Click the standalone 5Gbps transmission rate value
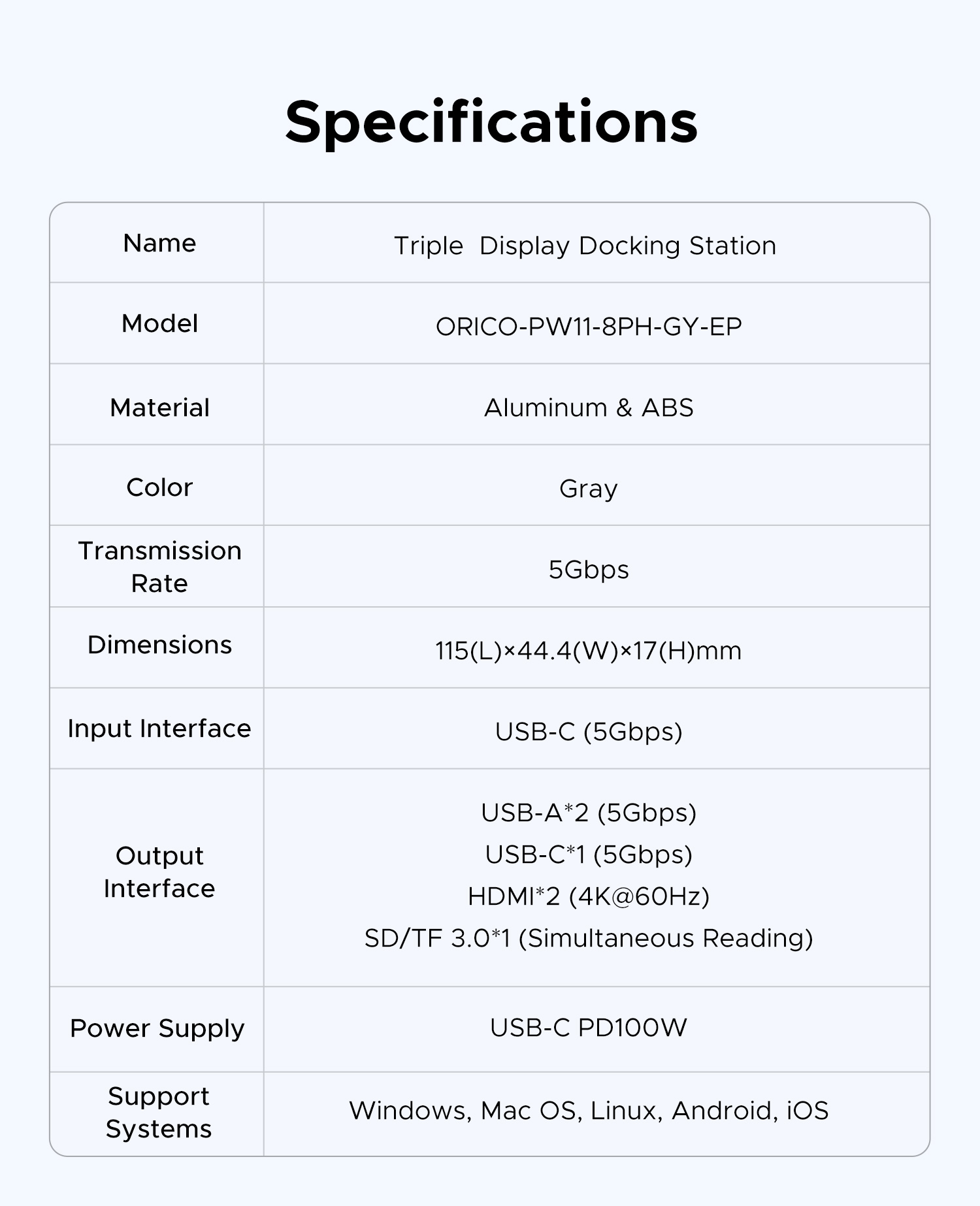The height and width of the screenshot is (1206, 980). click(x=589, y=570)
